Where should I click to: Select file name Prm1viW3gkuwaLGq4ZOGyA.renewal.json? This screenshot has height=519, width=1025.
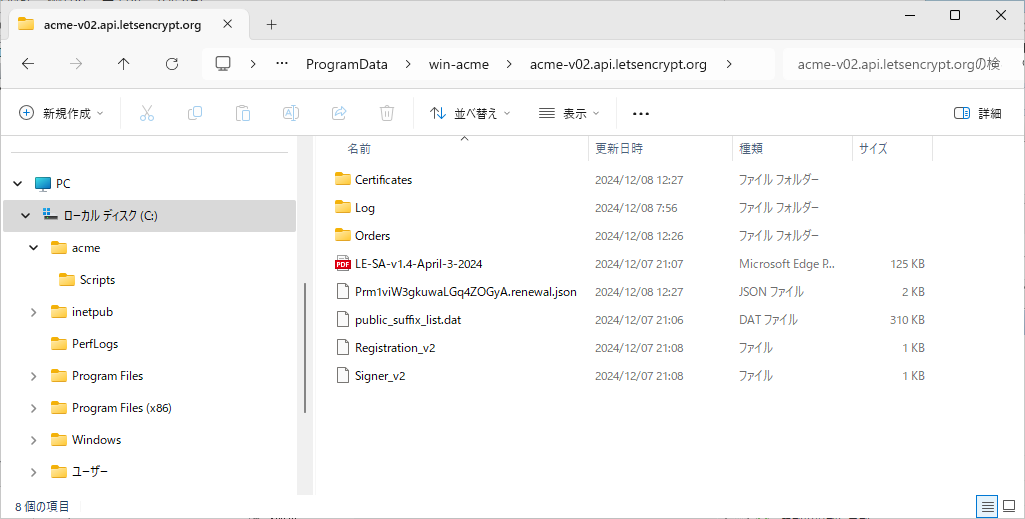[465, 292]
